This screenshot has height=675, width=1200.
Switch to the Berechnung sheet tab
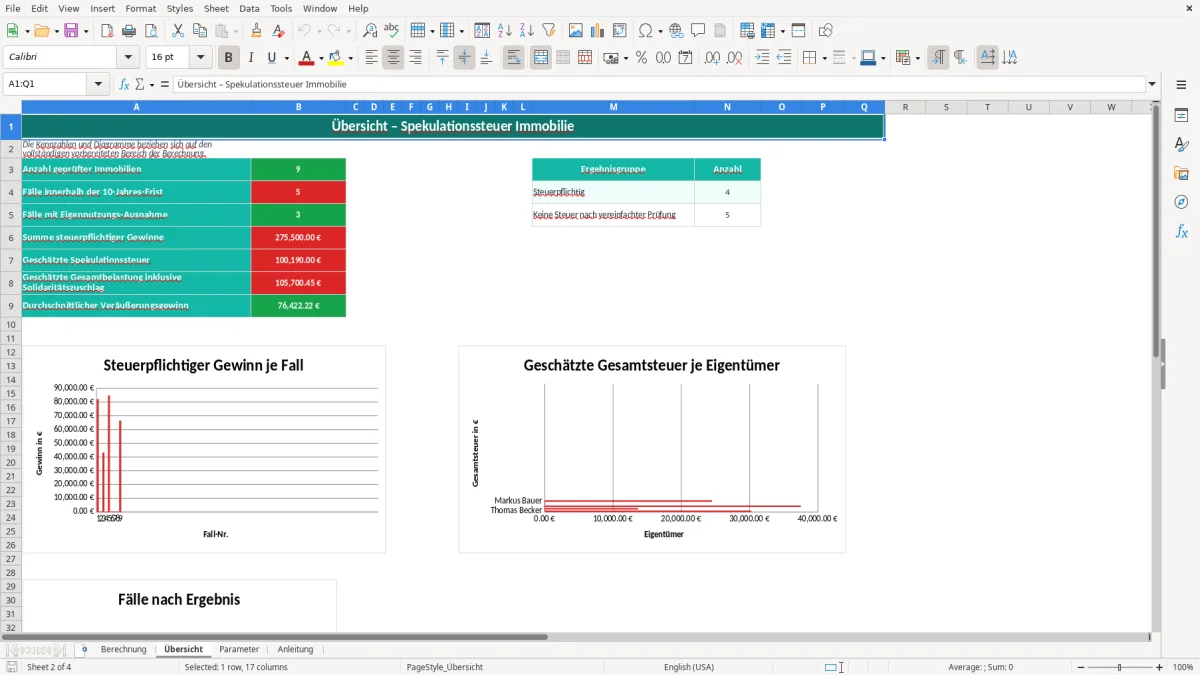pyautogui.click(x=123, y=649)
